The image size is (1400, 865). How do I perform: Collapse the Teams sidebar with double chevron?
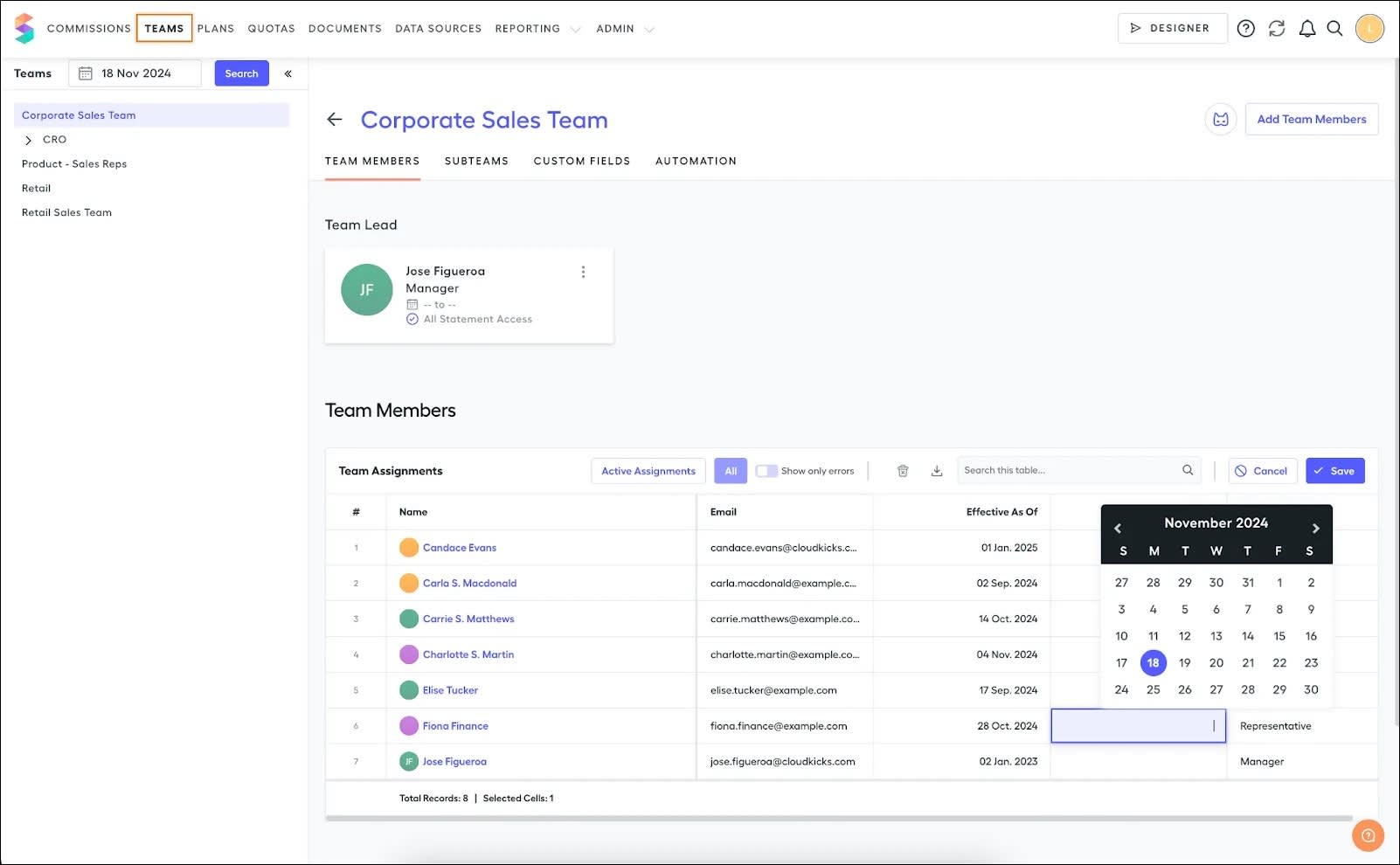pos(288,73)
